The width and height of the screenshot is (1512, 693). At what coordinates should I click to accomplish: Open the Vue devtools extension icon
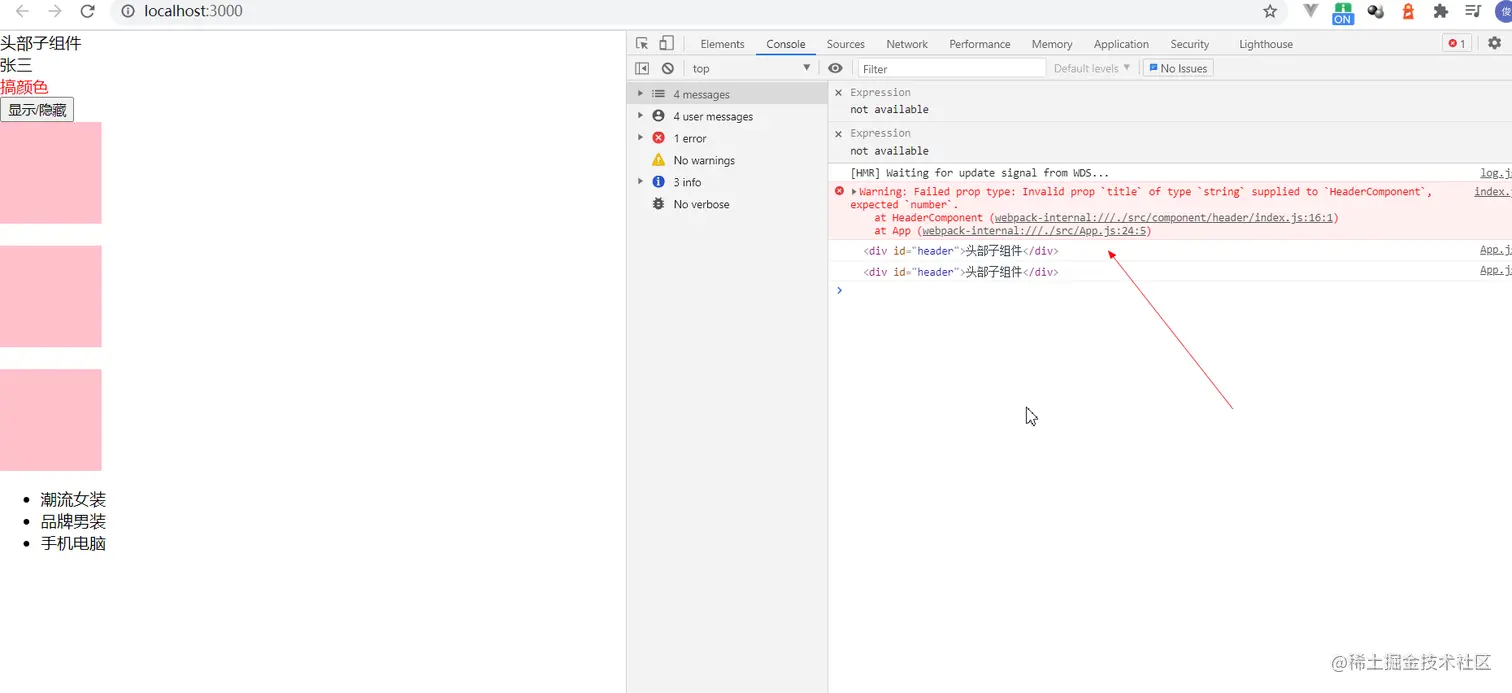[x=1310, y=11]
